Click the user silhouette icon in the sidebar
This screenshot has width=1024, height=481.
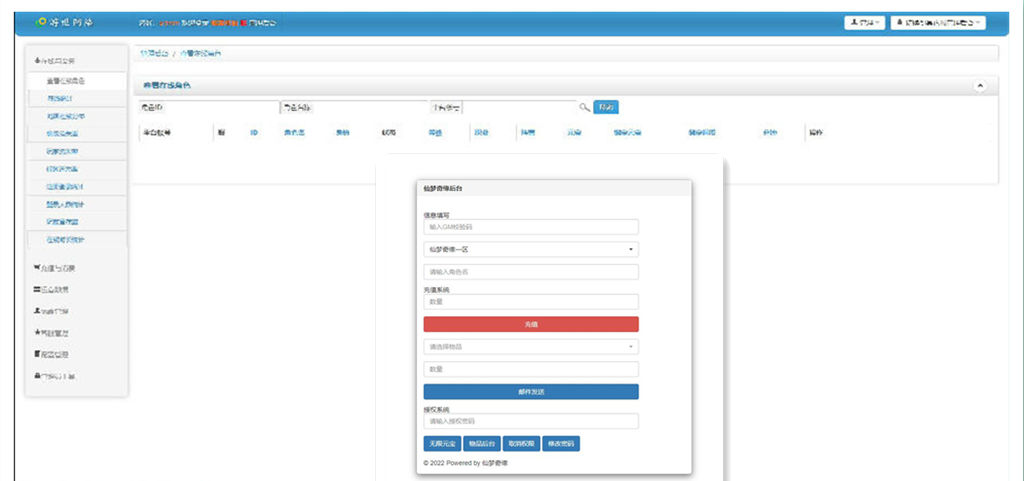pos(37,311)
